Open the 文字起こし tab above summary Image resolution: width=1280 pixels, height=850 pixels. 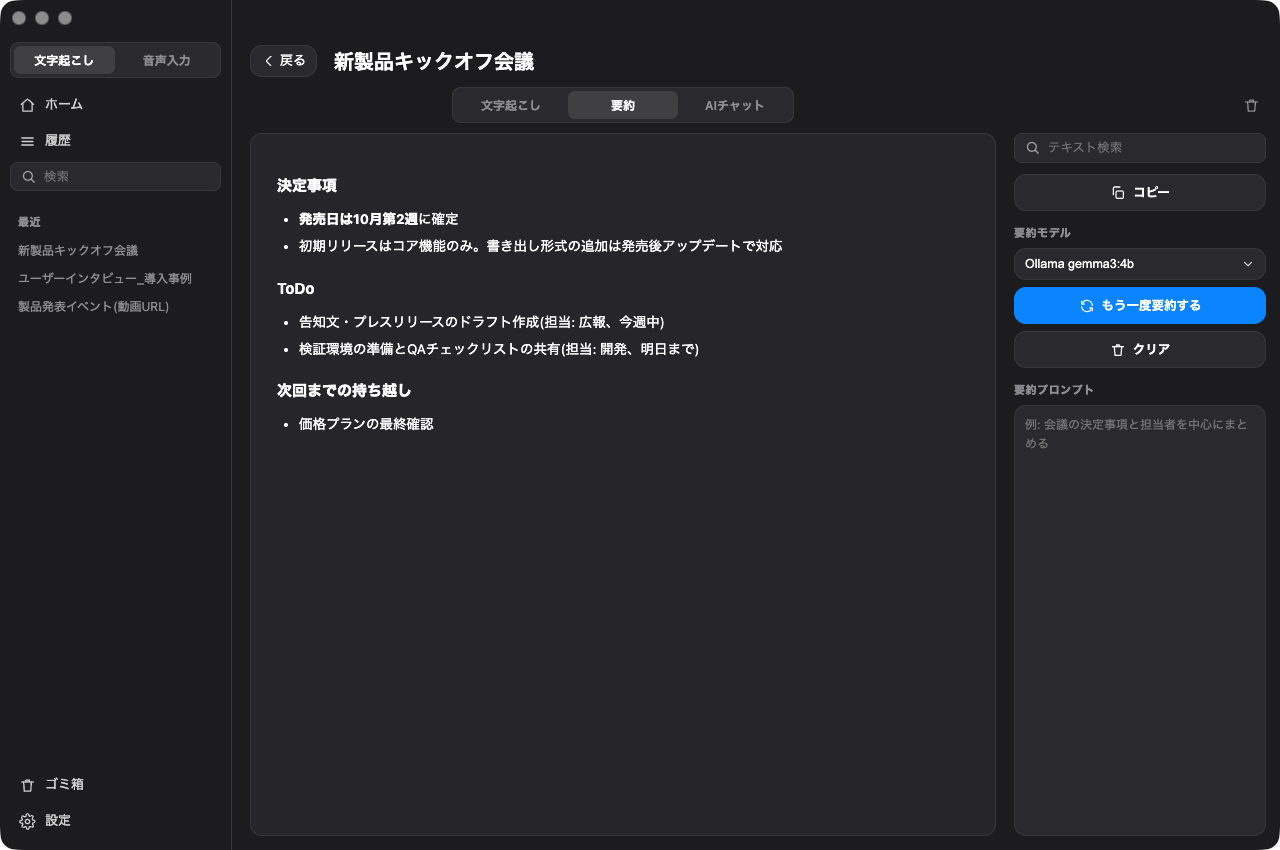[510, 105]
